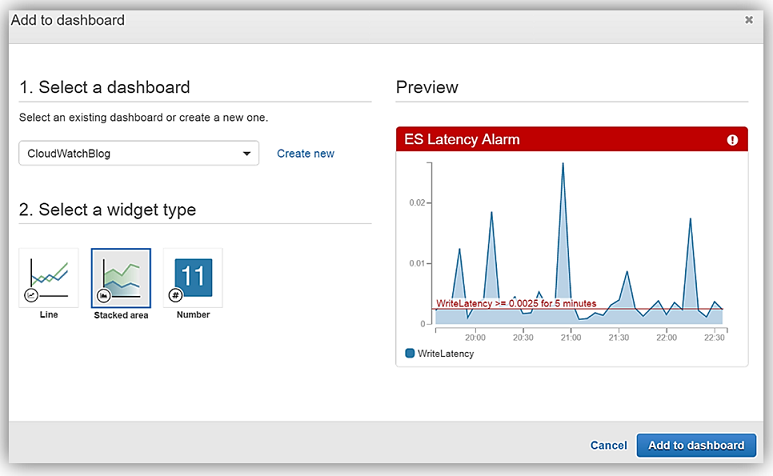Click the Preview section heading
773x476 pixels.
[428, 87]
